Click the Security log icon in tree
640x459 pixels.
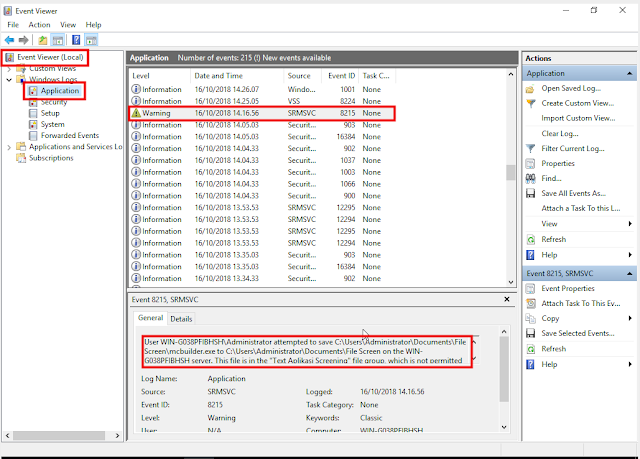[33, 102]
